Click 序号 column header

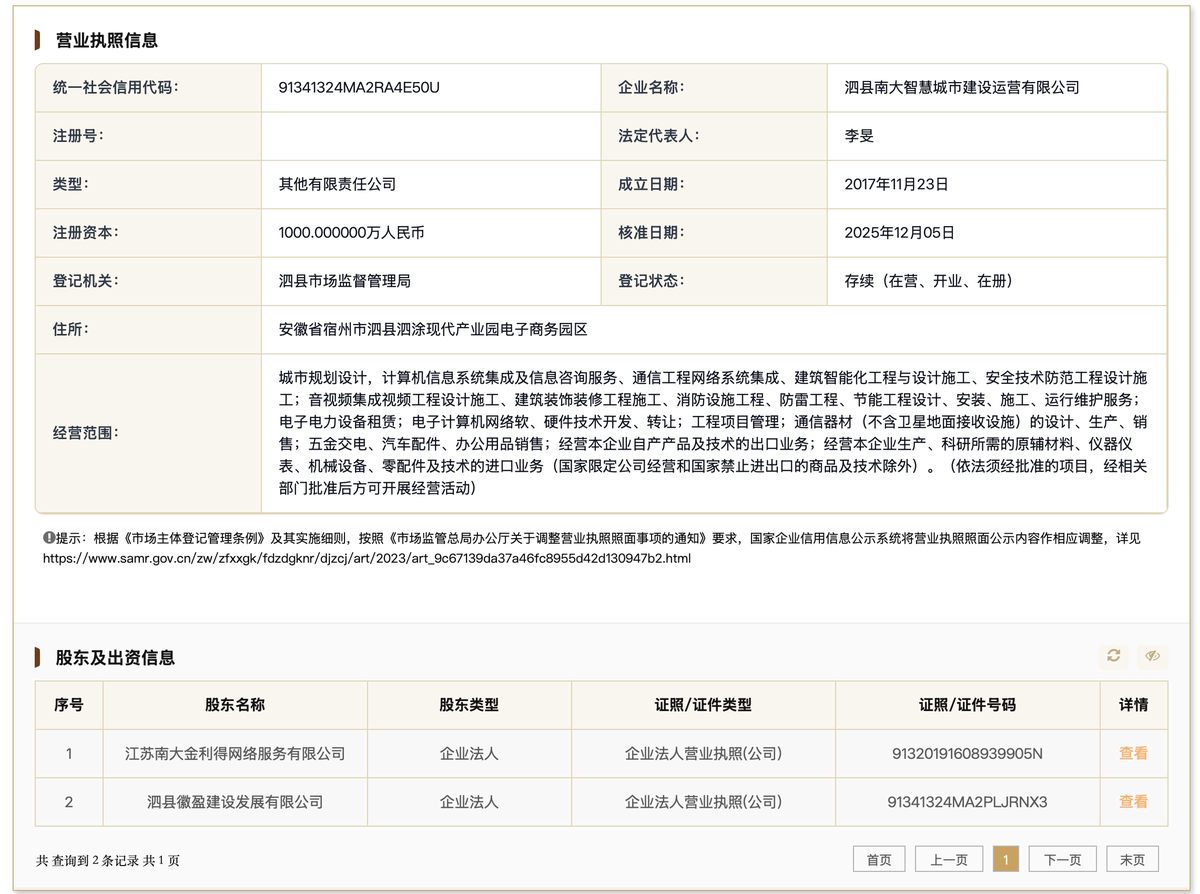[x=69, y=705]
